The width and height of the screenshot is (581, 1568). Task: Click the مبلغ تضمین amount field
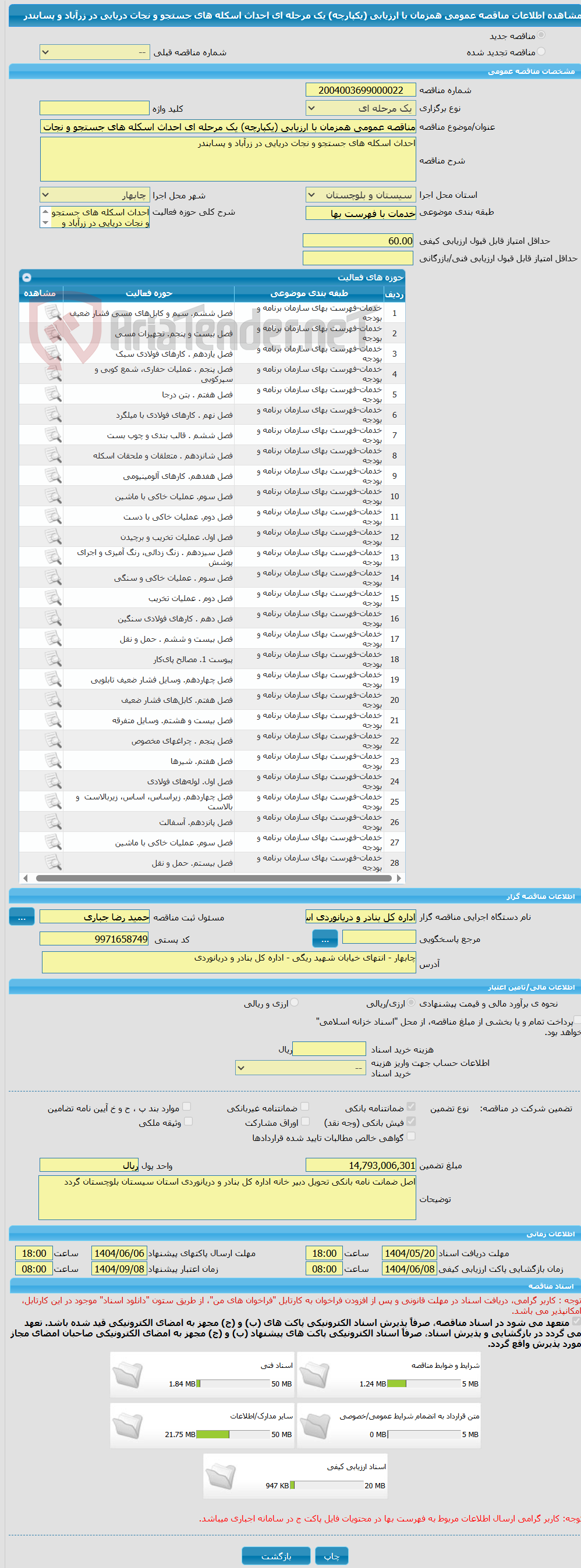[360, 1165]
